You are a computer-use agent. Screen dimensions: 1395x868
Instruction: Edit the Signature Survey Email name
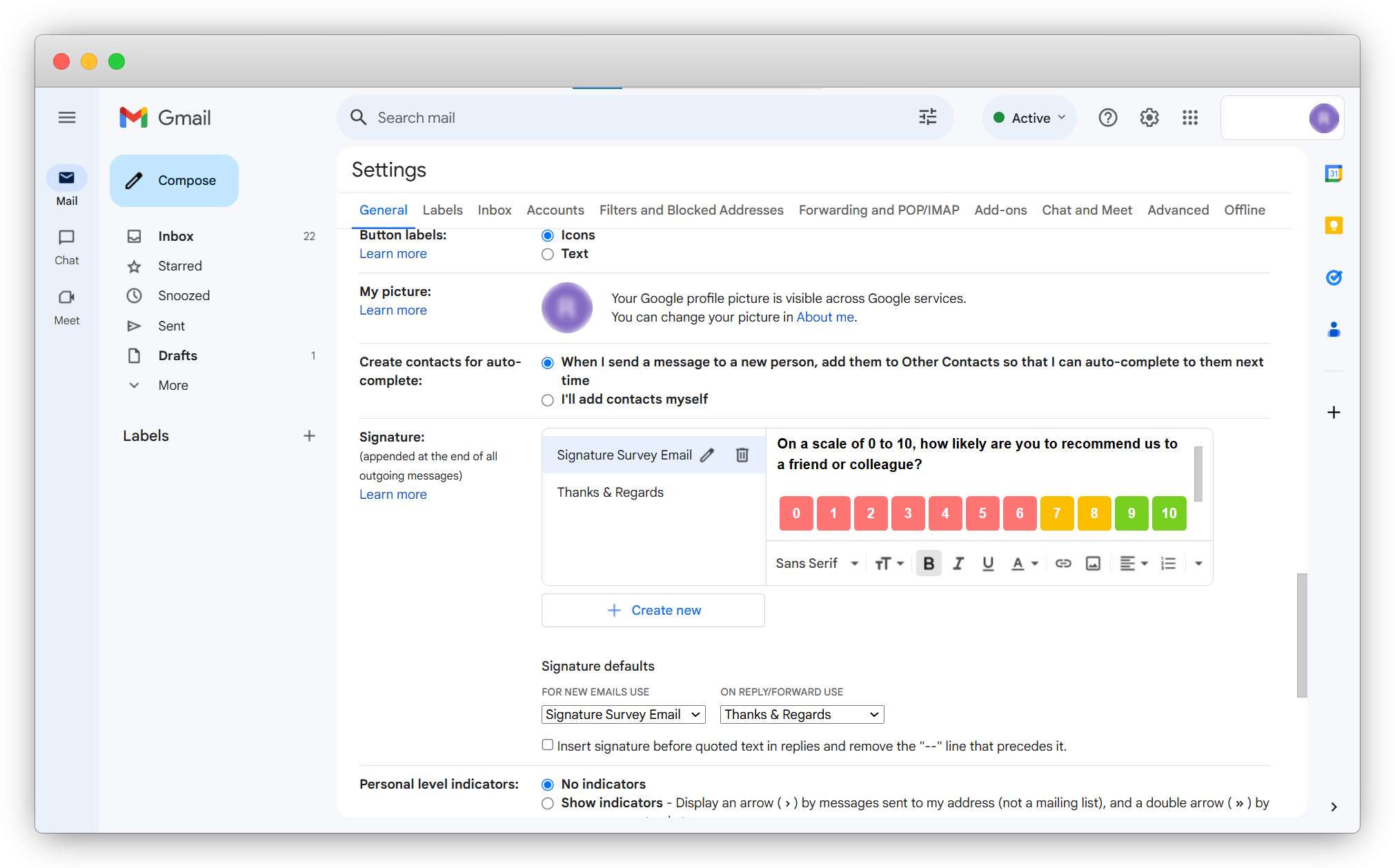point(707,455)
